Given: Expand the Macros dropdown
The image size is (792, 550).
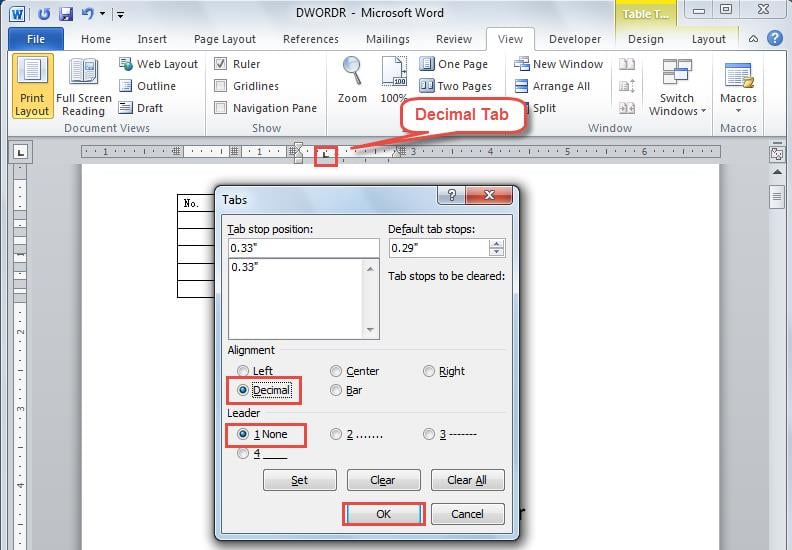Looking at the screenshot, I should point(738,111).
